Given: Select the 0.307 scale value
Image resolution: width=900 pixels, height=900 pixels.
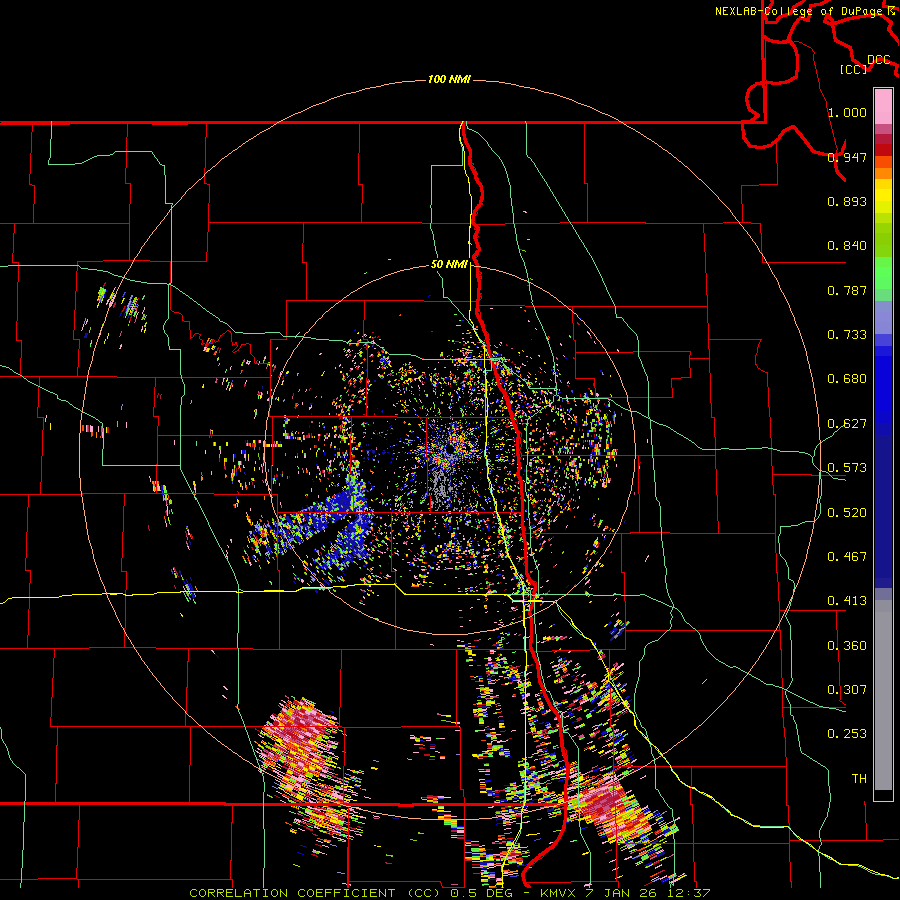Looking at the screenshot, I should coord(847,689).
